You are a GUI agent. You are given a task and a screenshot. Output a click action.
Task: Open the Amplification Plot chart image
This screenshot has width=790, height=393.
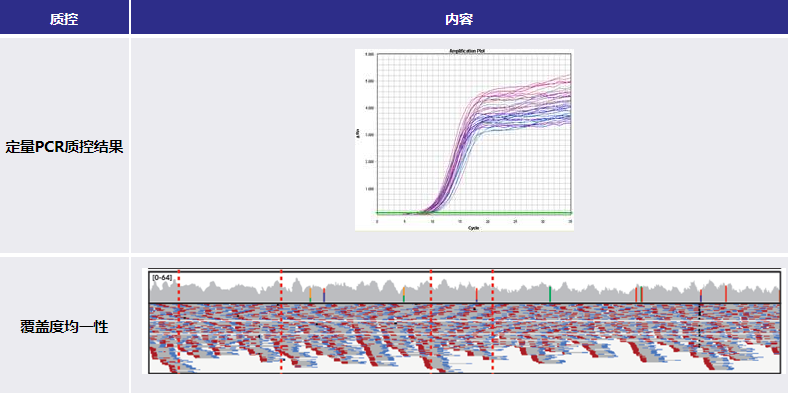coord(464,140)
